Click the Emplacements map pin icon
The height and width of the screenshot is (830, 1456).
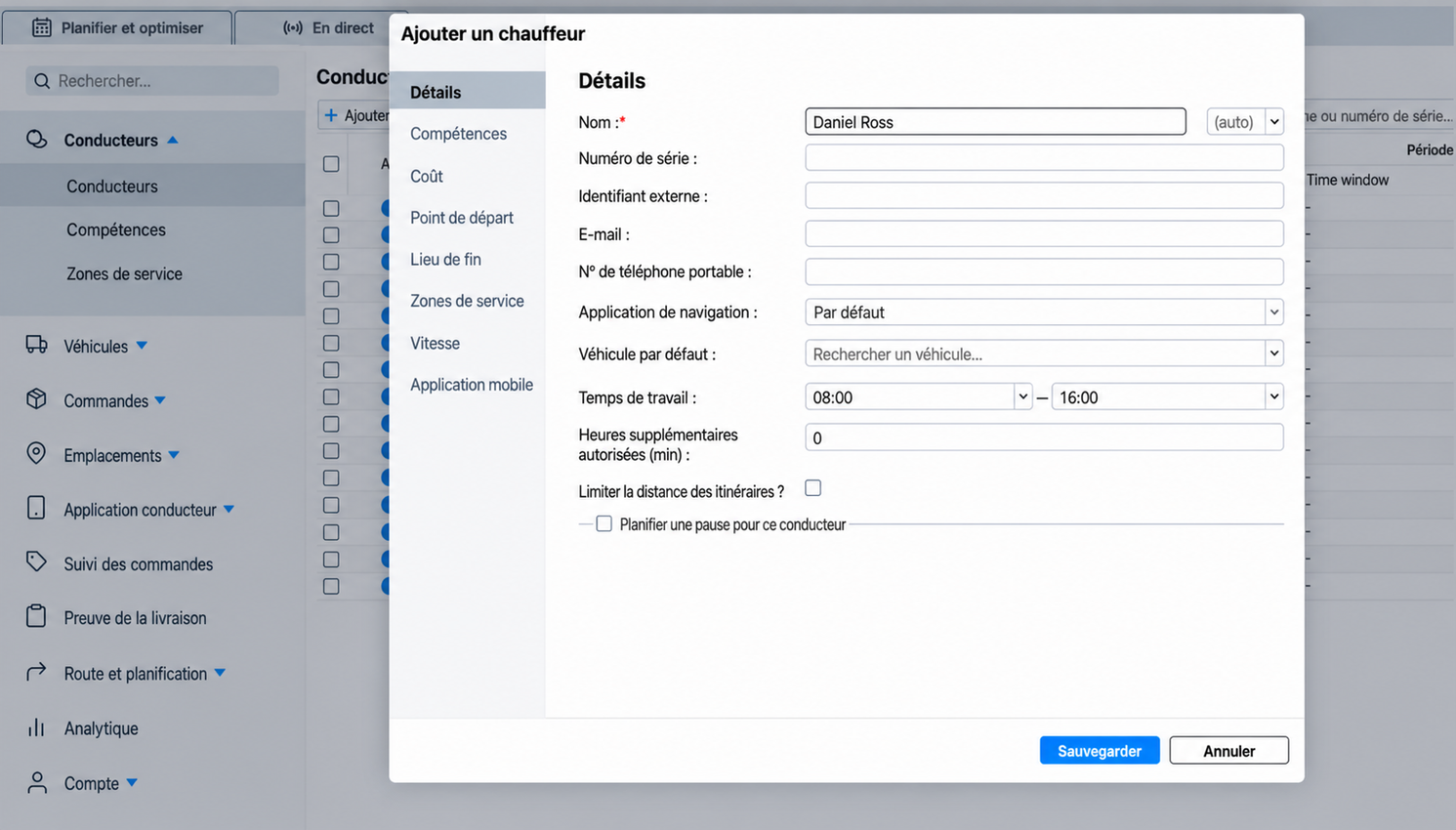coord(36,454)
